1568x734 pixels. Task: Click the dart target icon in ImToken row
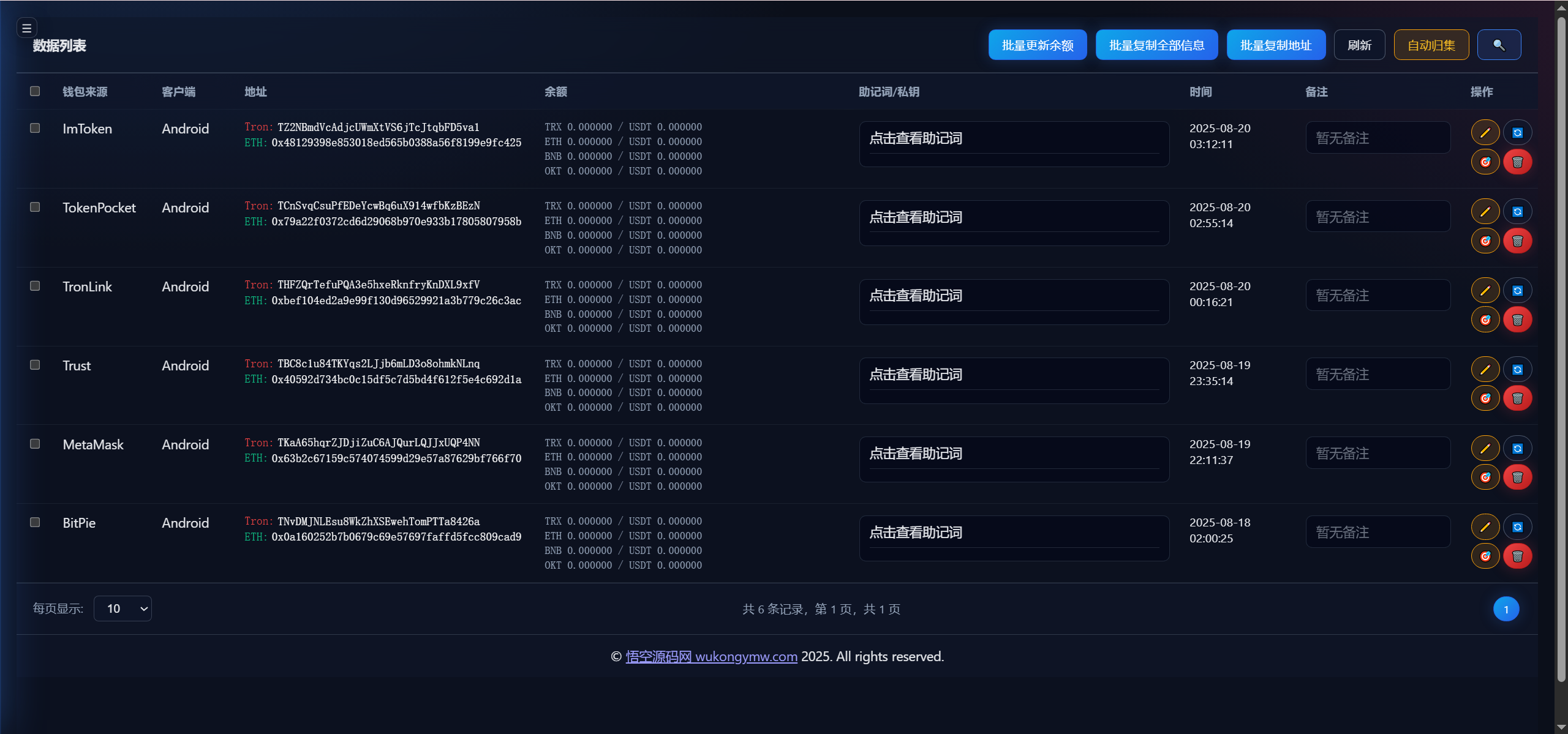(x=1485, y=162)
